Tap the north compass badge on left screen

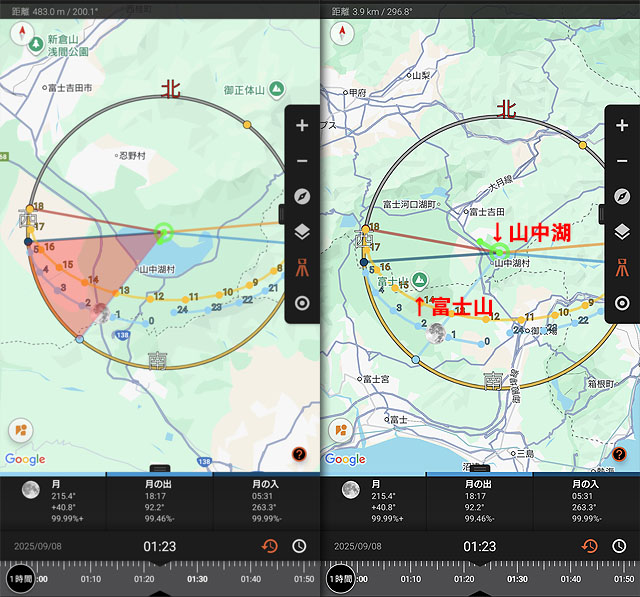[22, 33]
